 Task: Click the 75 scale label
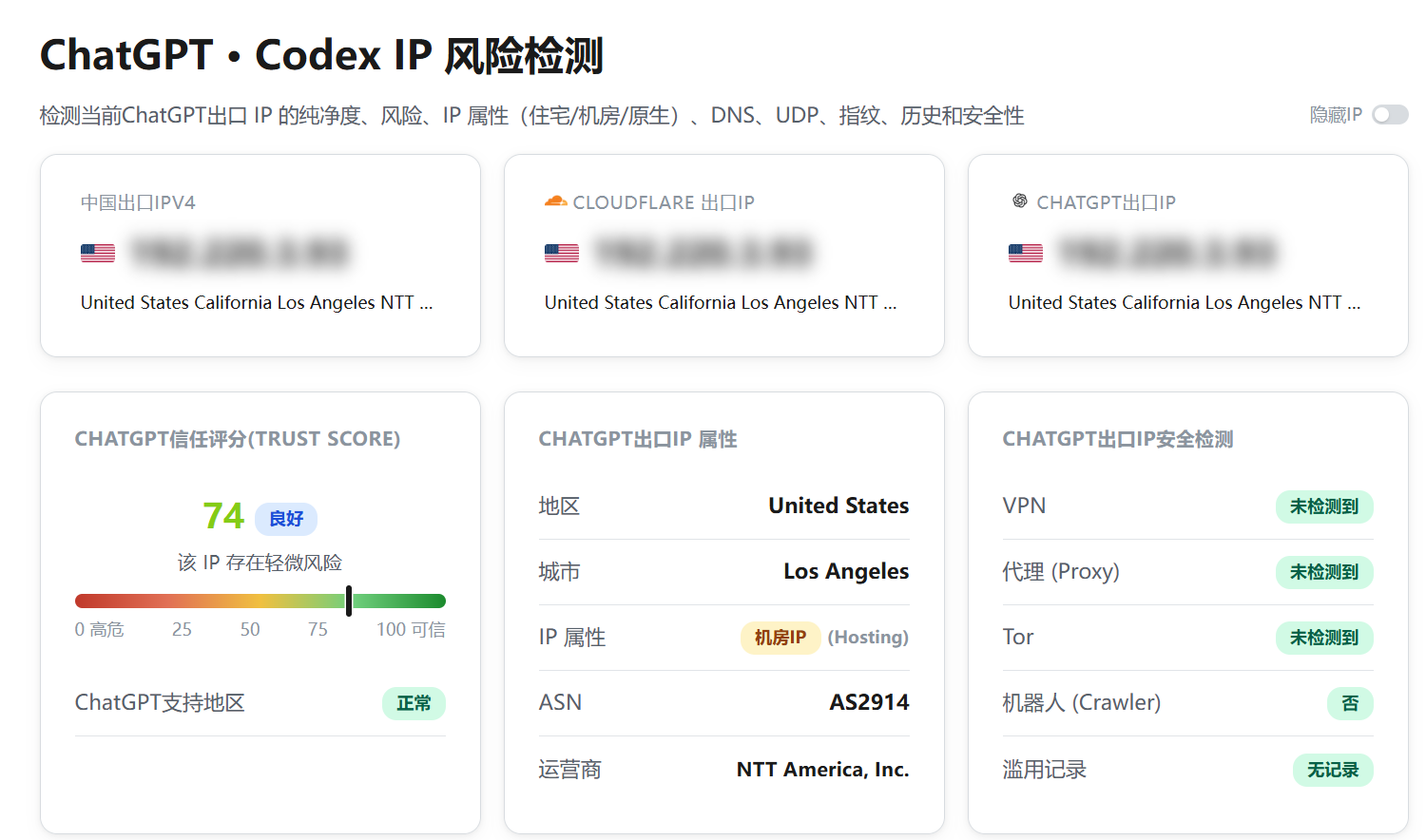(318, 629)
